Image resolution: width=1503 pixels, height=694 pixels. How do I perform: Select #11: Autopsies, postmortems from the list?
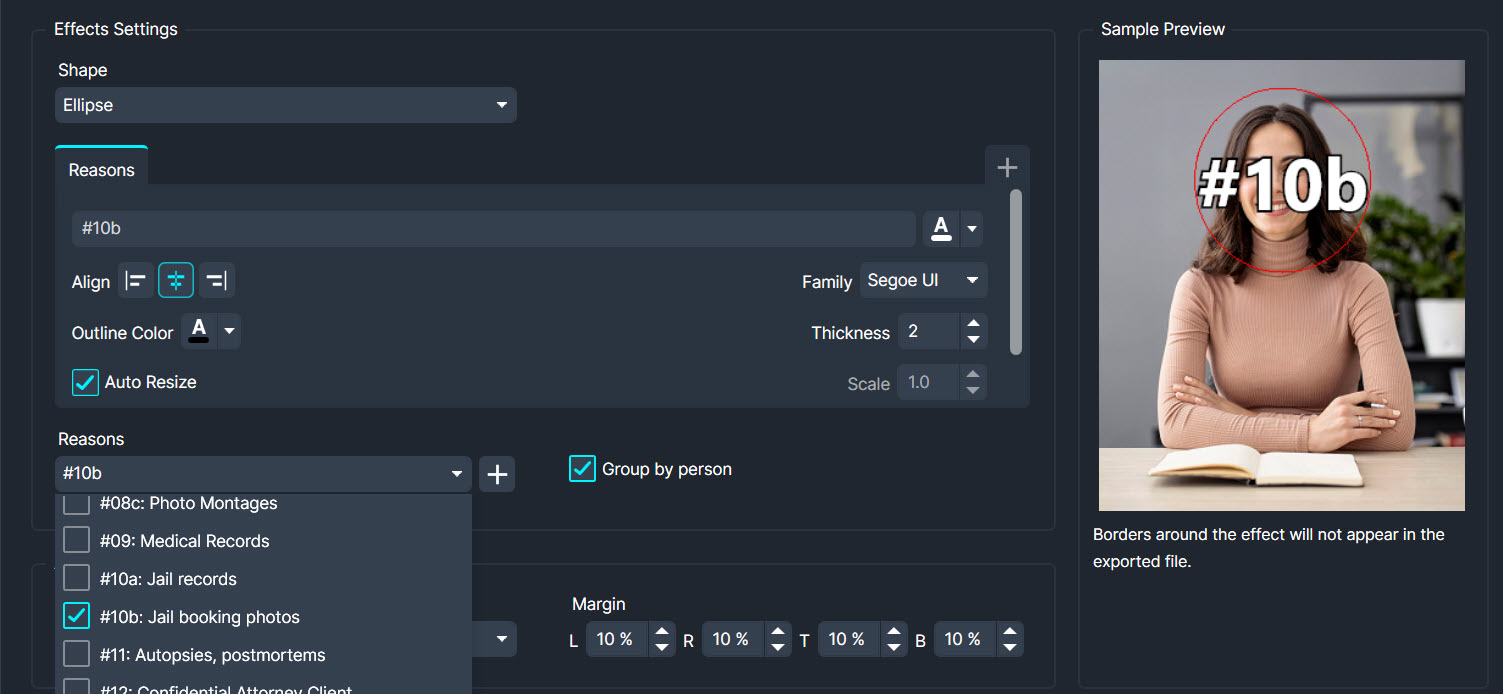[x=76, y=654]
